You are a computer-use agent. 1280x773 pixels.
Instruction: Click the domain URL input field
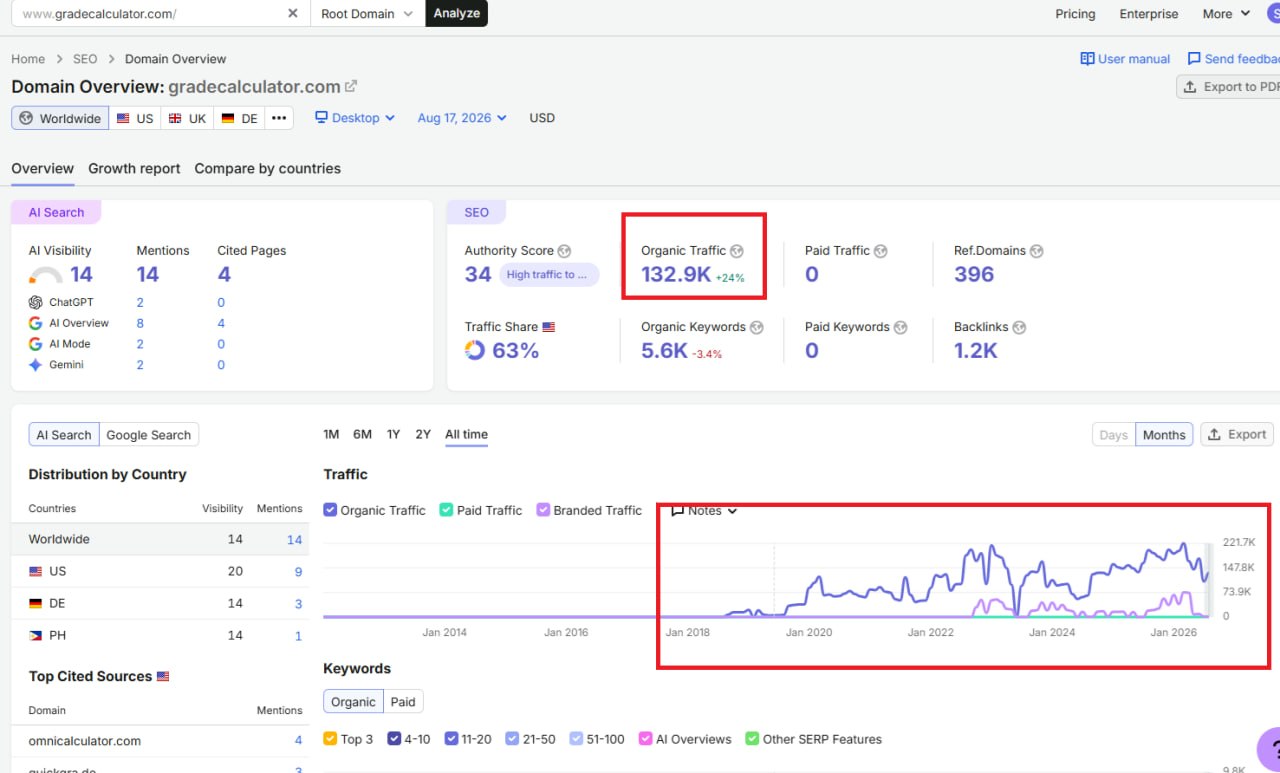pyautogui.click(x=150, y=14)
